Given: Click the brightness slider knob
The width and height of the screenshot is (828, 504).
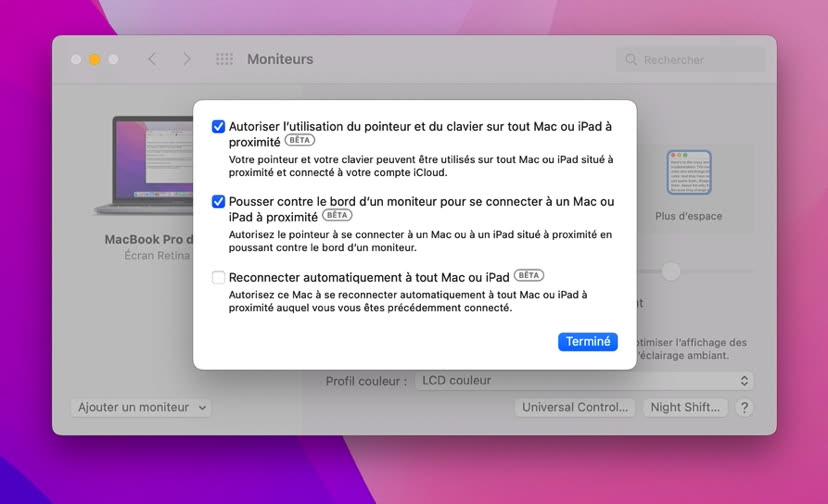Looking at the screenshot, I should (x=671, y=272).
